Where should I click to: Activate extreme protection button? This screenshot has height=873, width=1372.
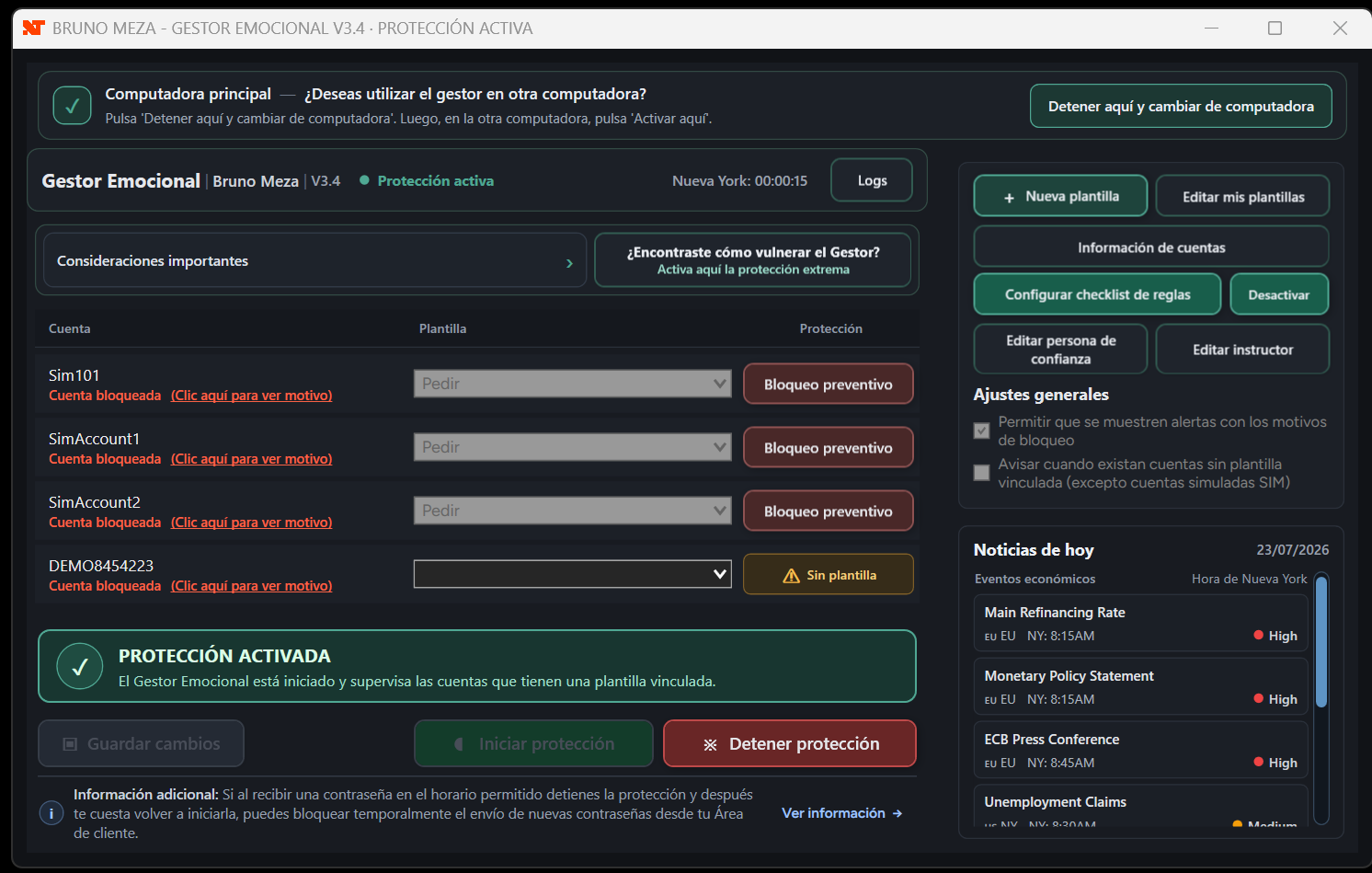point(753,260)
